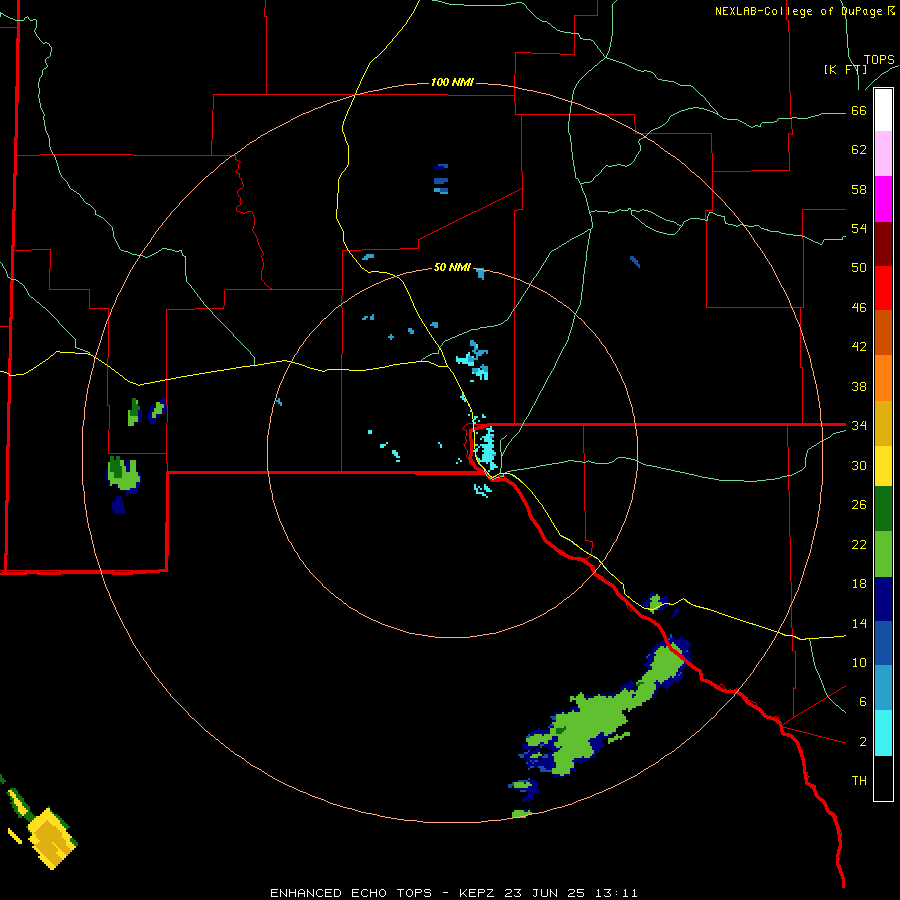This screenshot has height=900, width=900.
Task: Click the 'ENHANCED ECHO TOPS - KEPZ' caption
Action: [383, 893]
